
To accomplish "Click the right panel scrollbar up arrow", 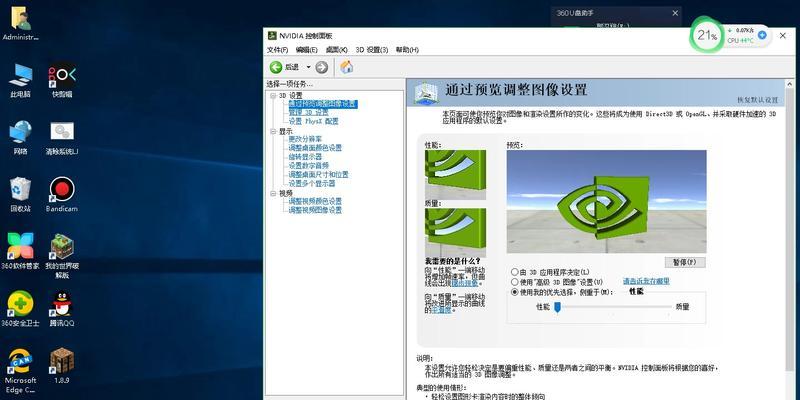I will (790, 84).
